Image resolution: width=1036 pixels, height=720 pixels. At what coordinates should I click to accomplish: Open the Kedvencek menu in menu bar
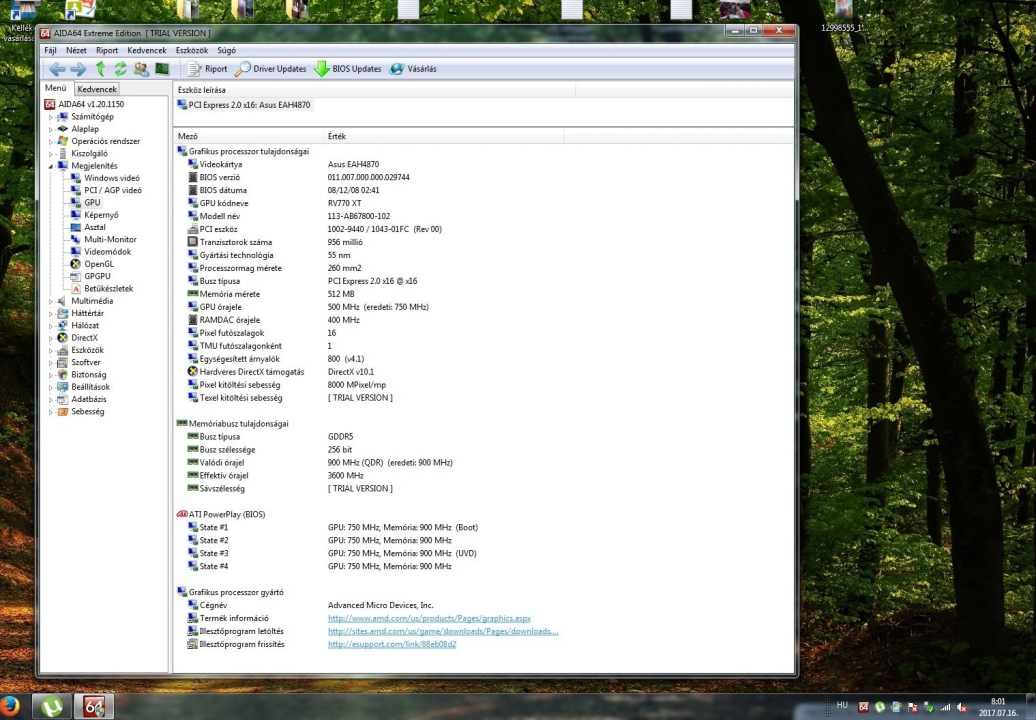tap(147, 50)
